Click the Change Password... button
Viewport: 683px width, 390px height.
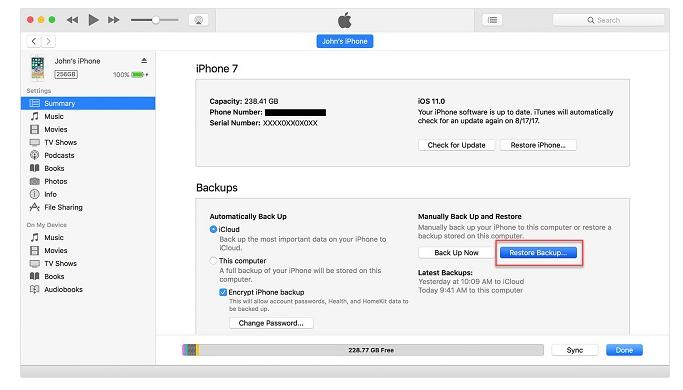pyautogui.click(x=271, y=323)
